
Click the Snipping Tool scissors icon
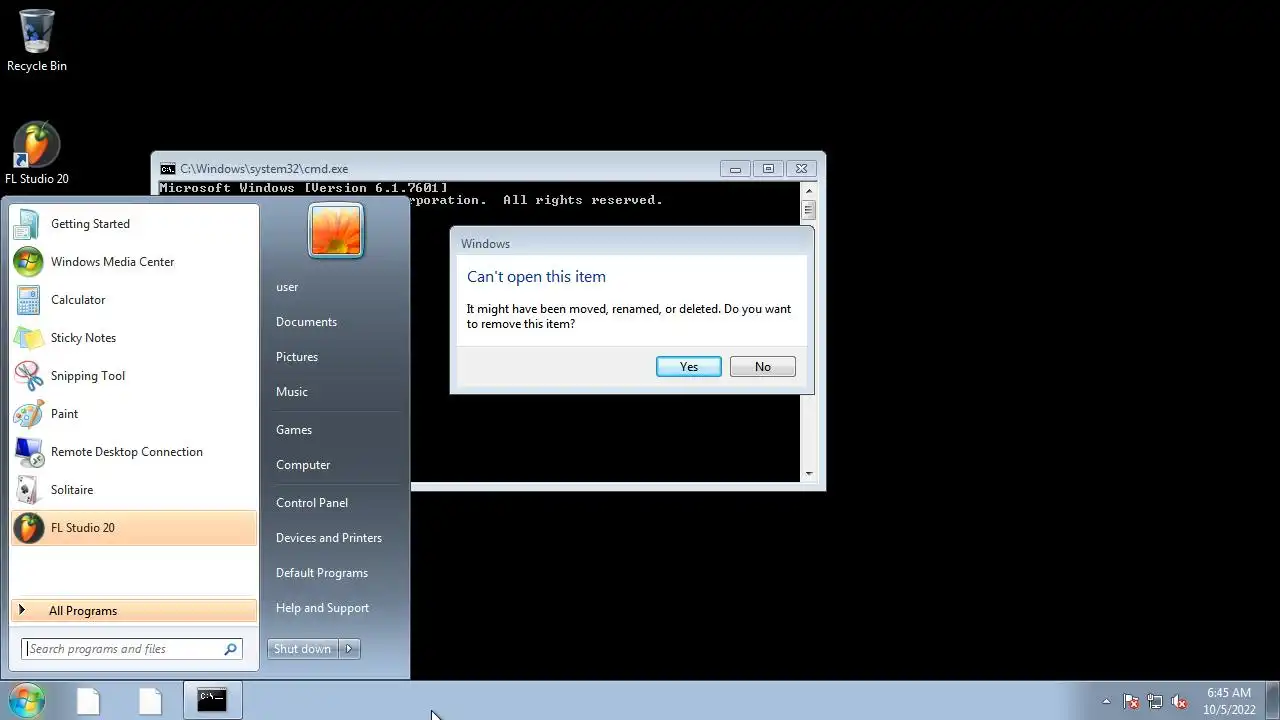(28, 376)
